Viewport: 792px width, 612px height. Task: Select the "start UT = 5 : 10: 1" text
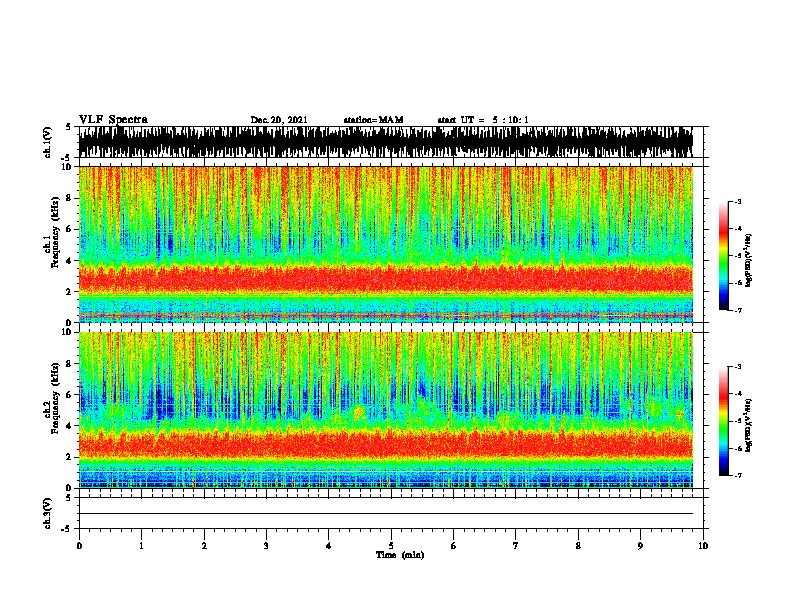[x=483, y=120]
